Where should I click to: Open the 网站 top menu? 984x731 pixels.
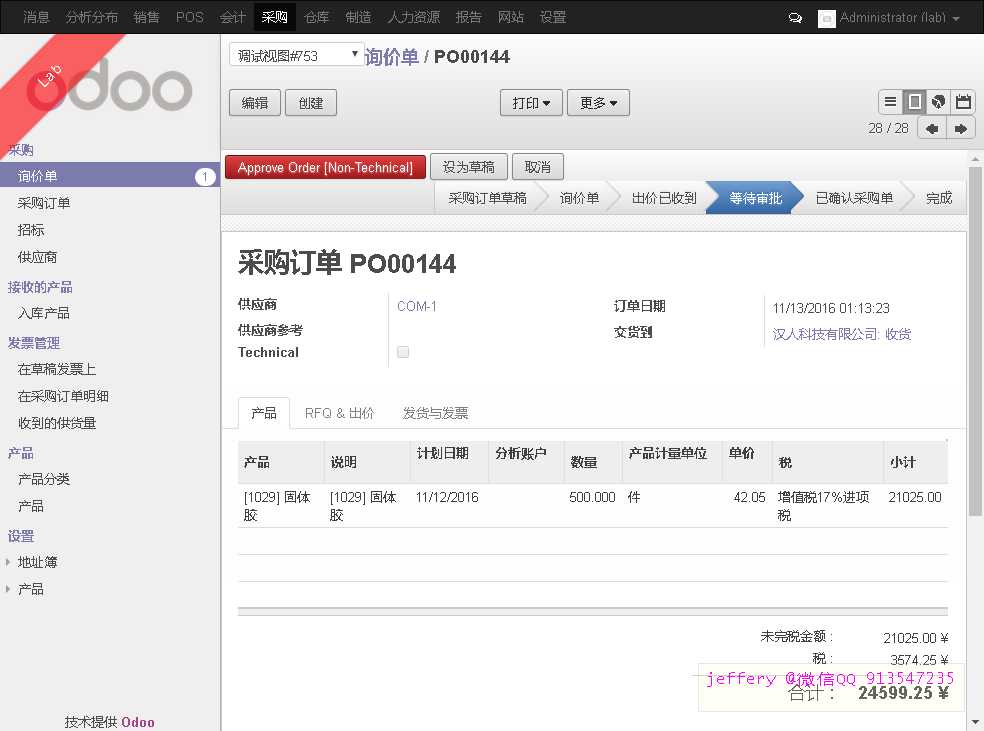click(510, 17)
